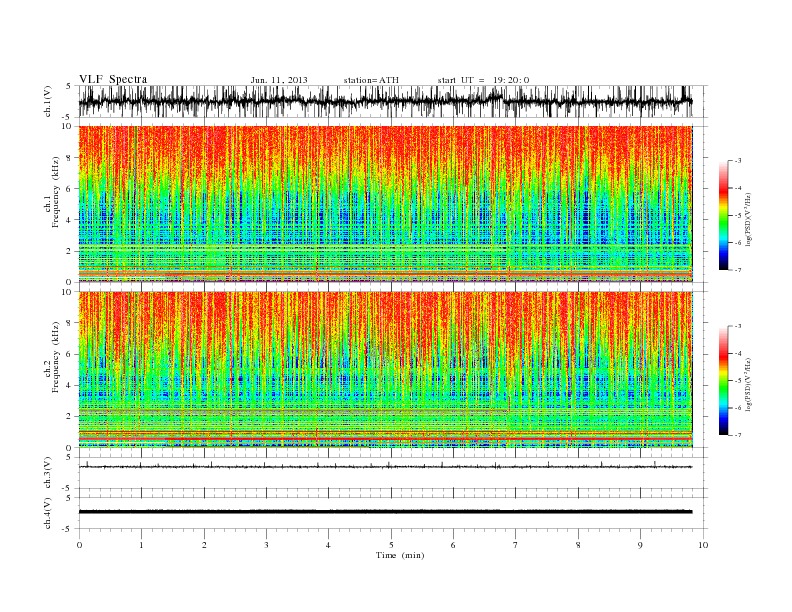The image size is (792, 612).
Task: Click the "-5" label on ch.1 color bar
Action: 737,216
